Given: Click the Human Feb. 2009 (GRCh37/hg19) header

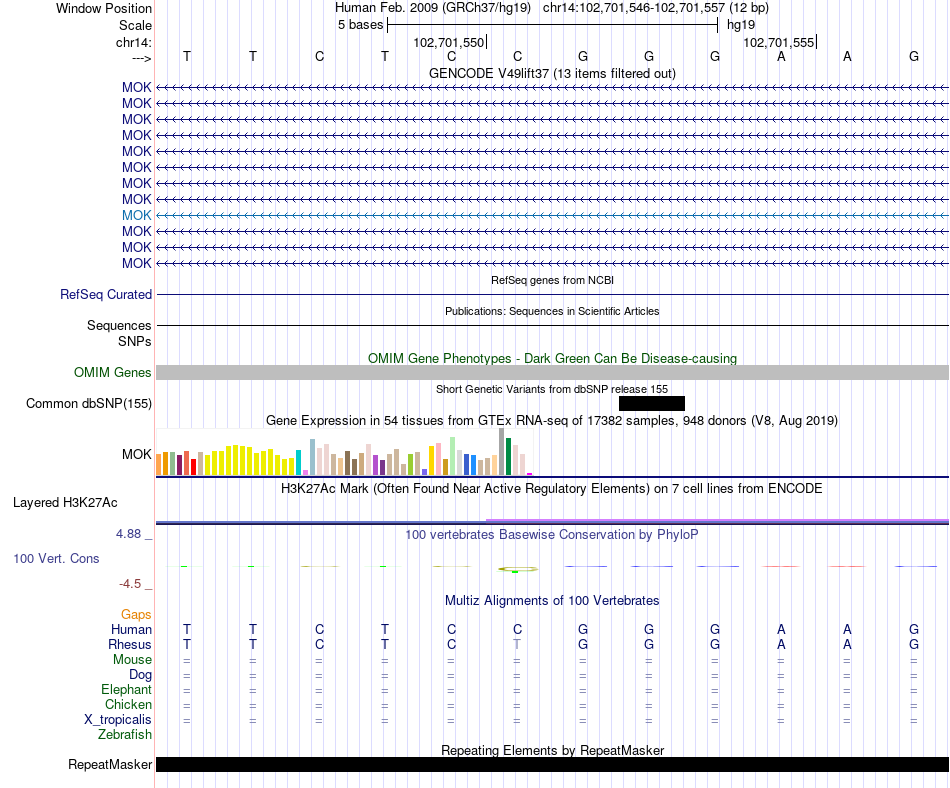Looking at the screenshot, I should click(x=433, y=8).
